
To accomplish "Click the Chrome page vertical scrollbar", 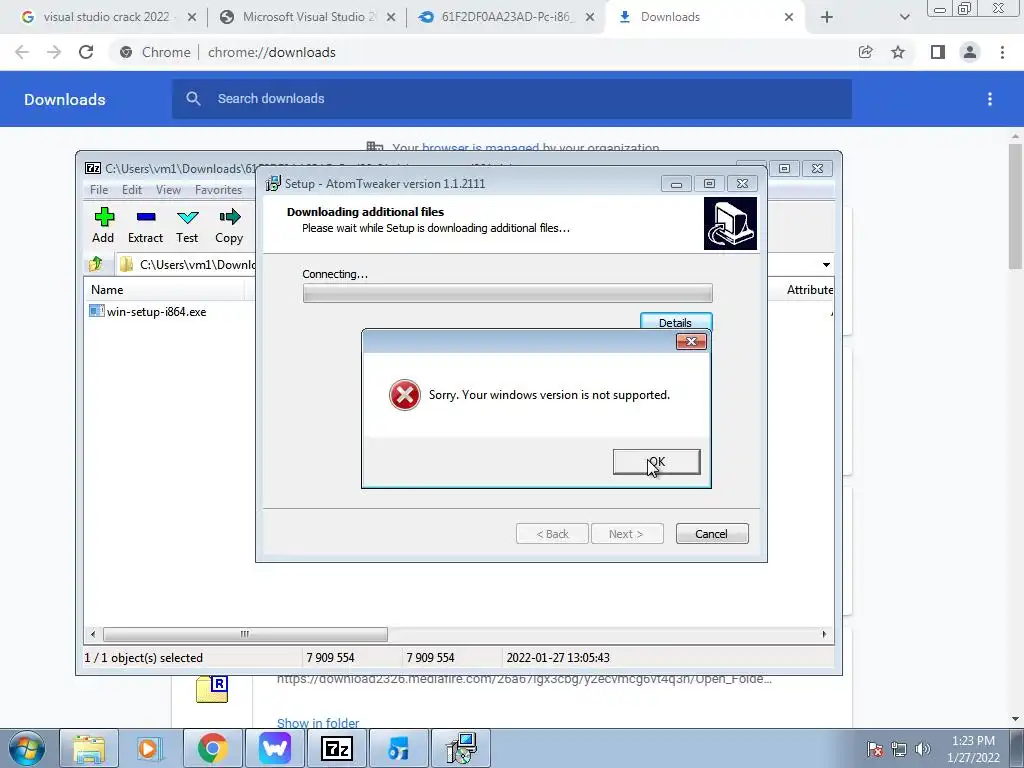I will click(x=1015, y=206).
